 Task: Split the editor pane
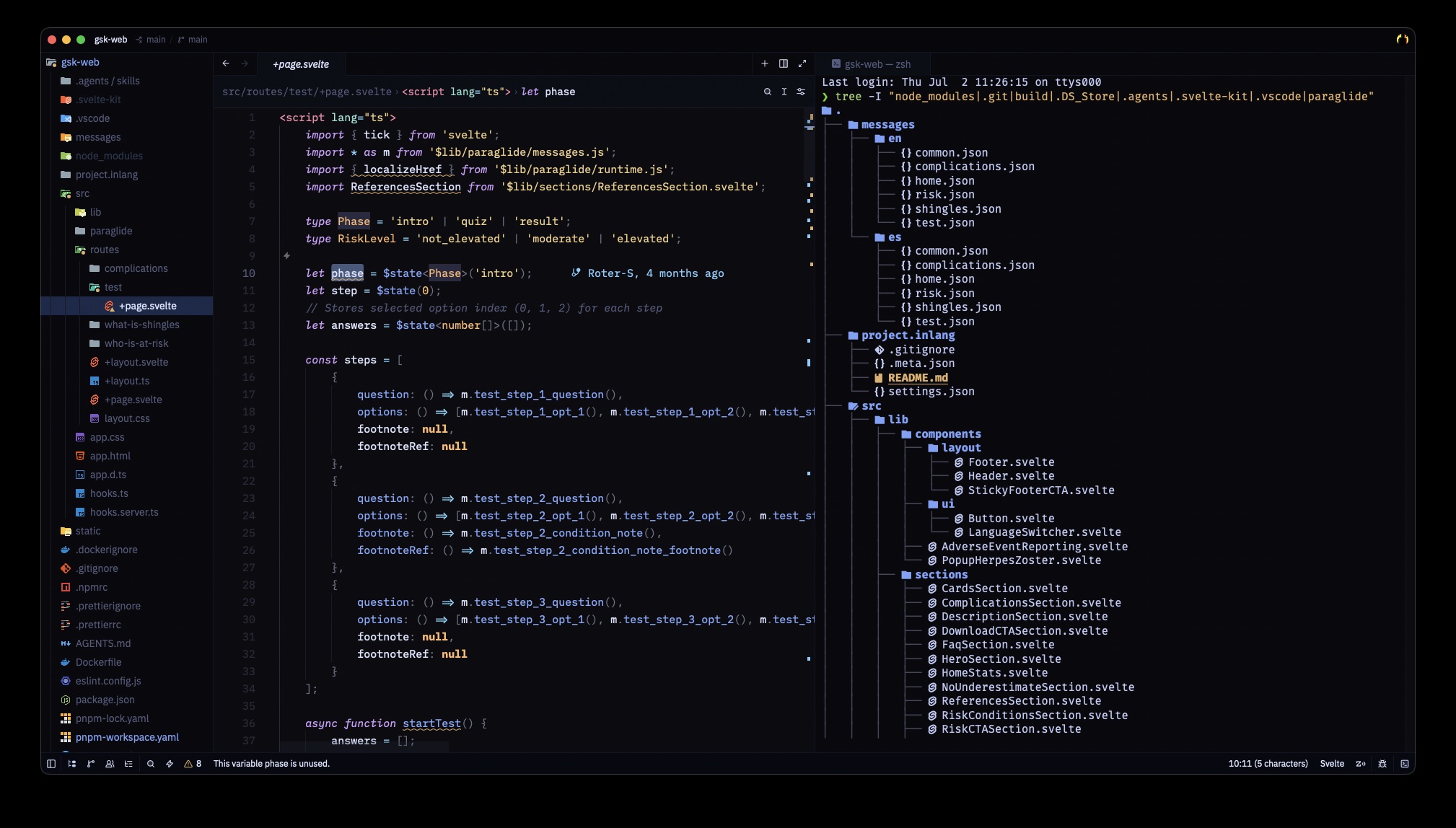(784, 63)
